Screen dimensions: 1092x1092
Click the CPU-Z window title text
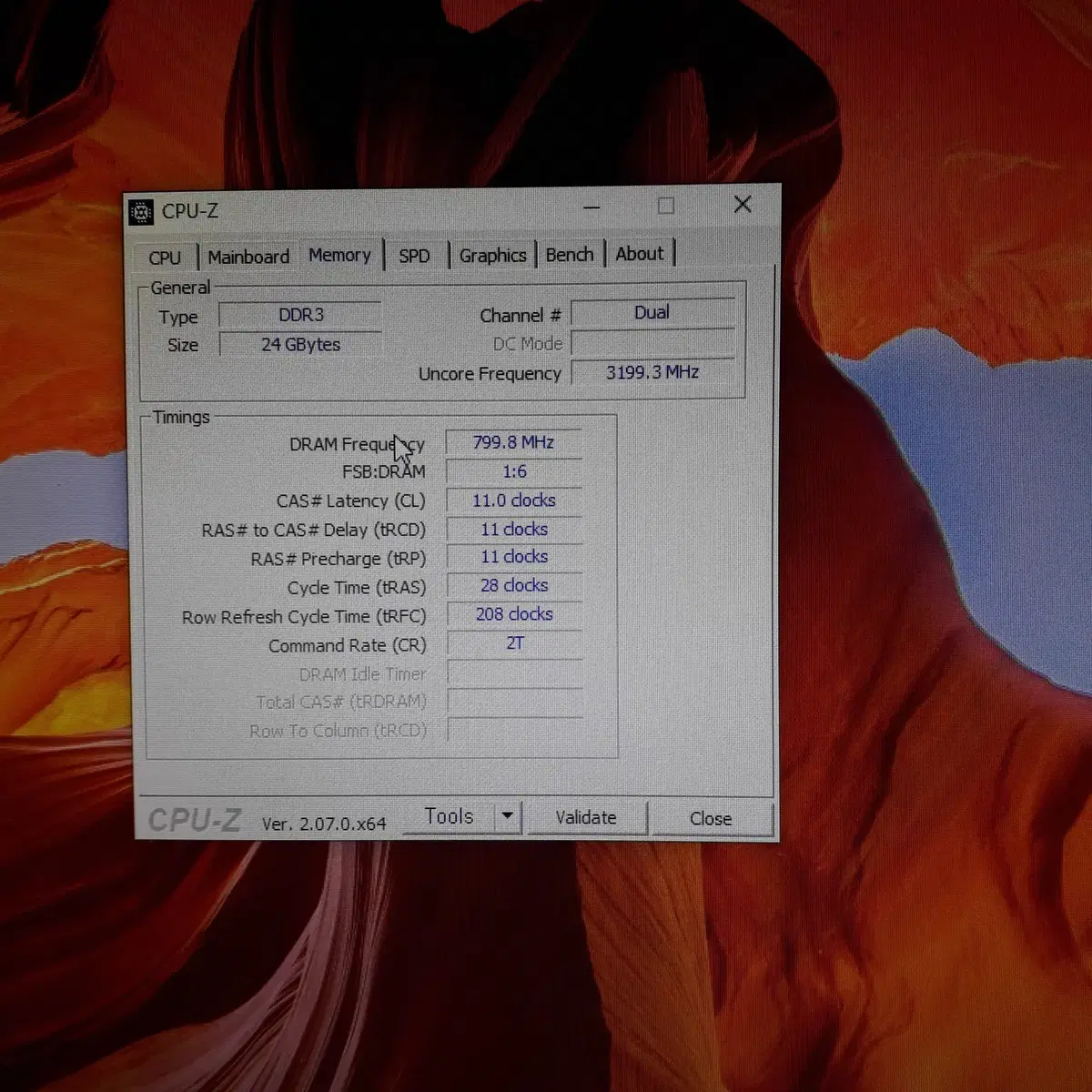189,211
